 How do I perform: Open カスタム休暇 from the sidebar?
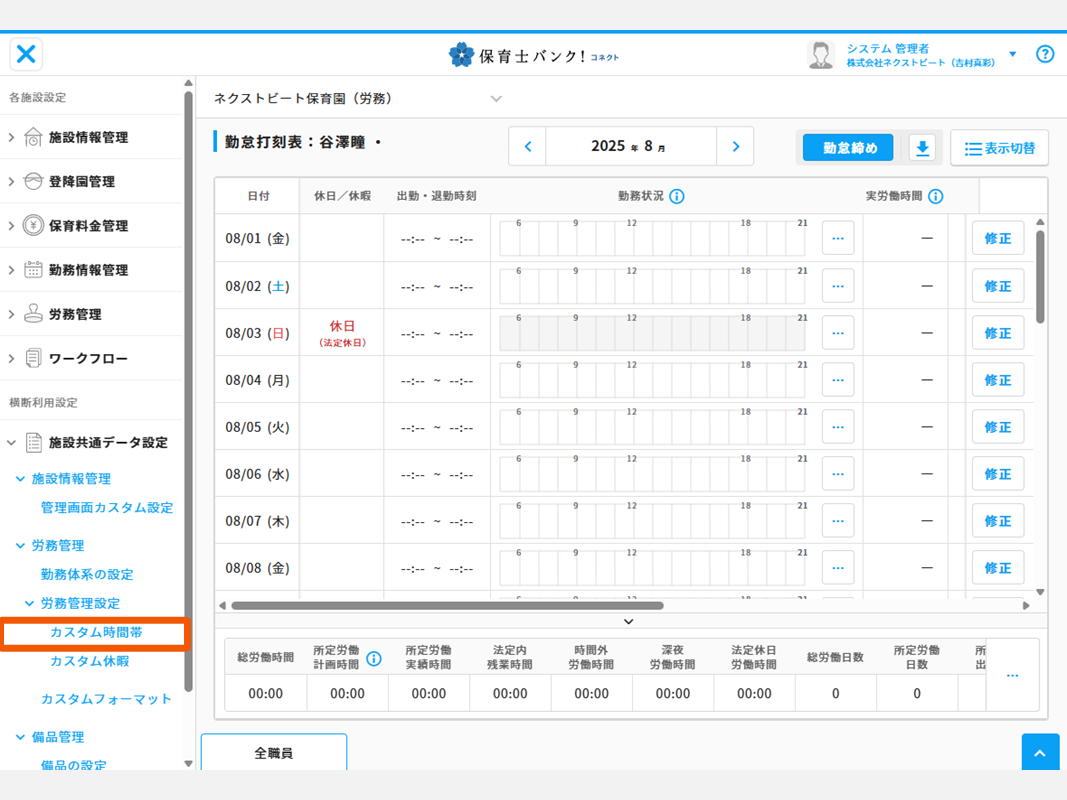click(89, 661)
